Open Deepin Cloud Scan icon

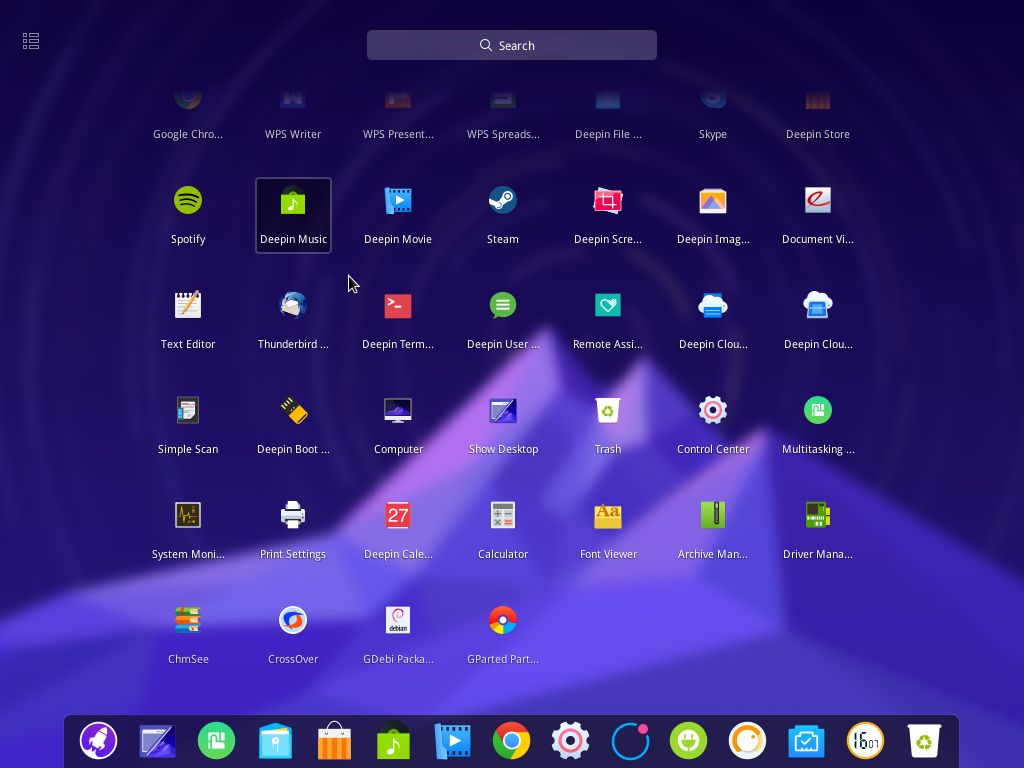[x=818, y=305]
